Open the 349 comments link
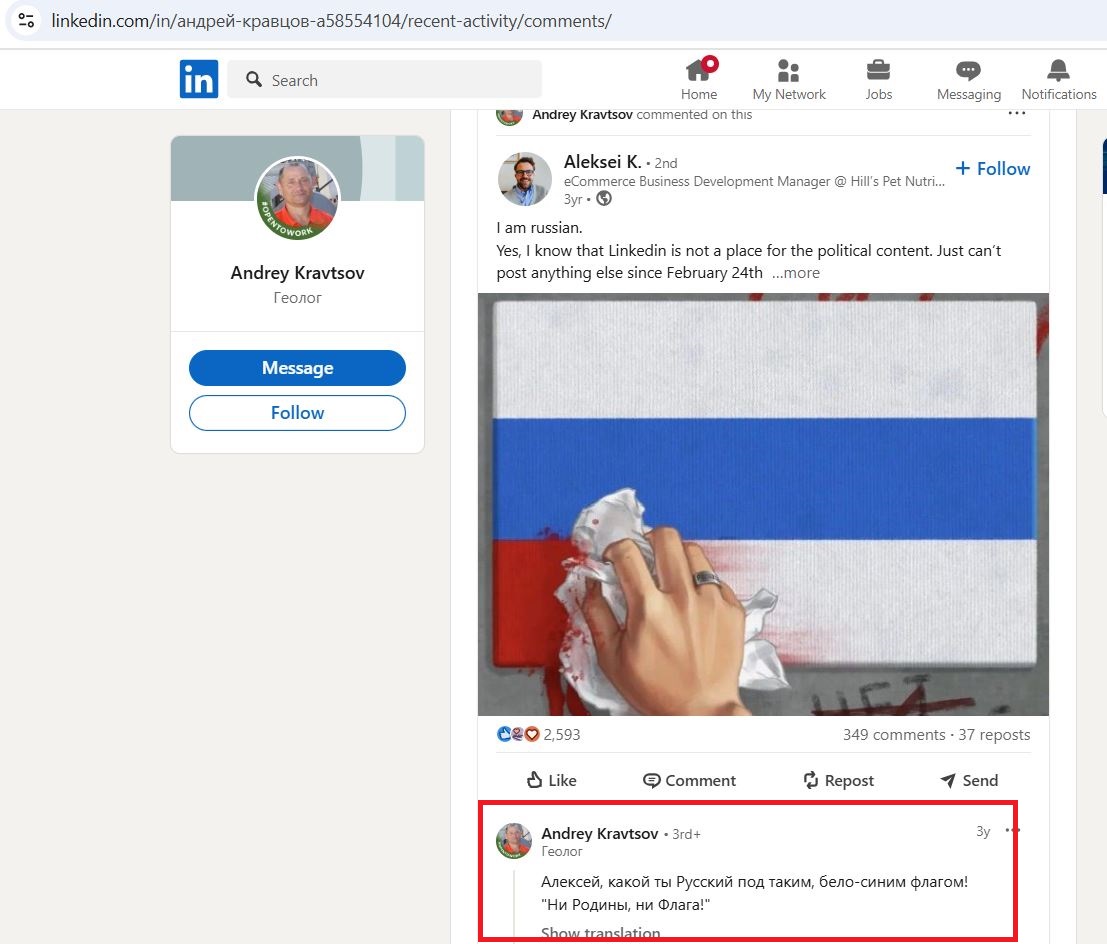This screenshot has height=944, width=1107. click(894, 735)
